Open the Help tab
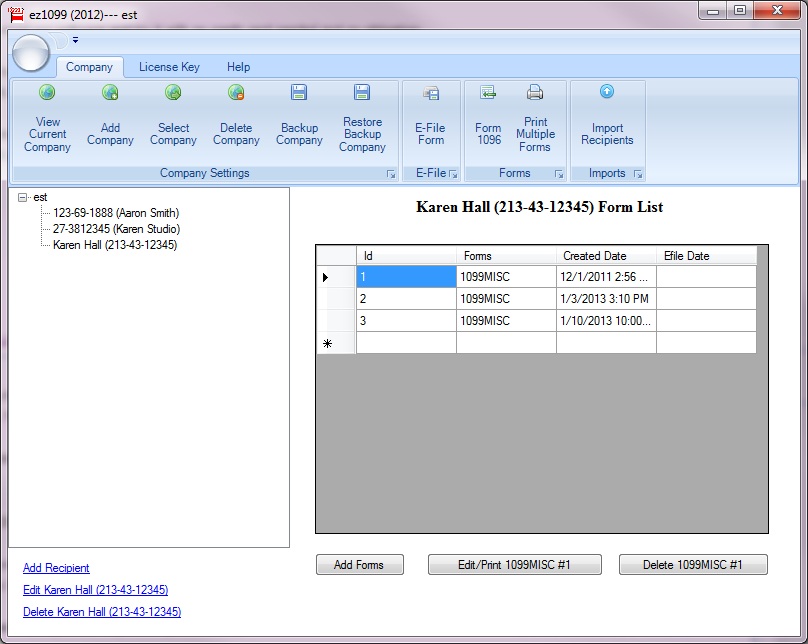This screenshot has height=644, width=808. point(239,67)
